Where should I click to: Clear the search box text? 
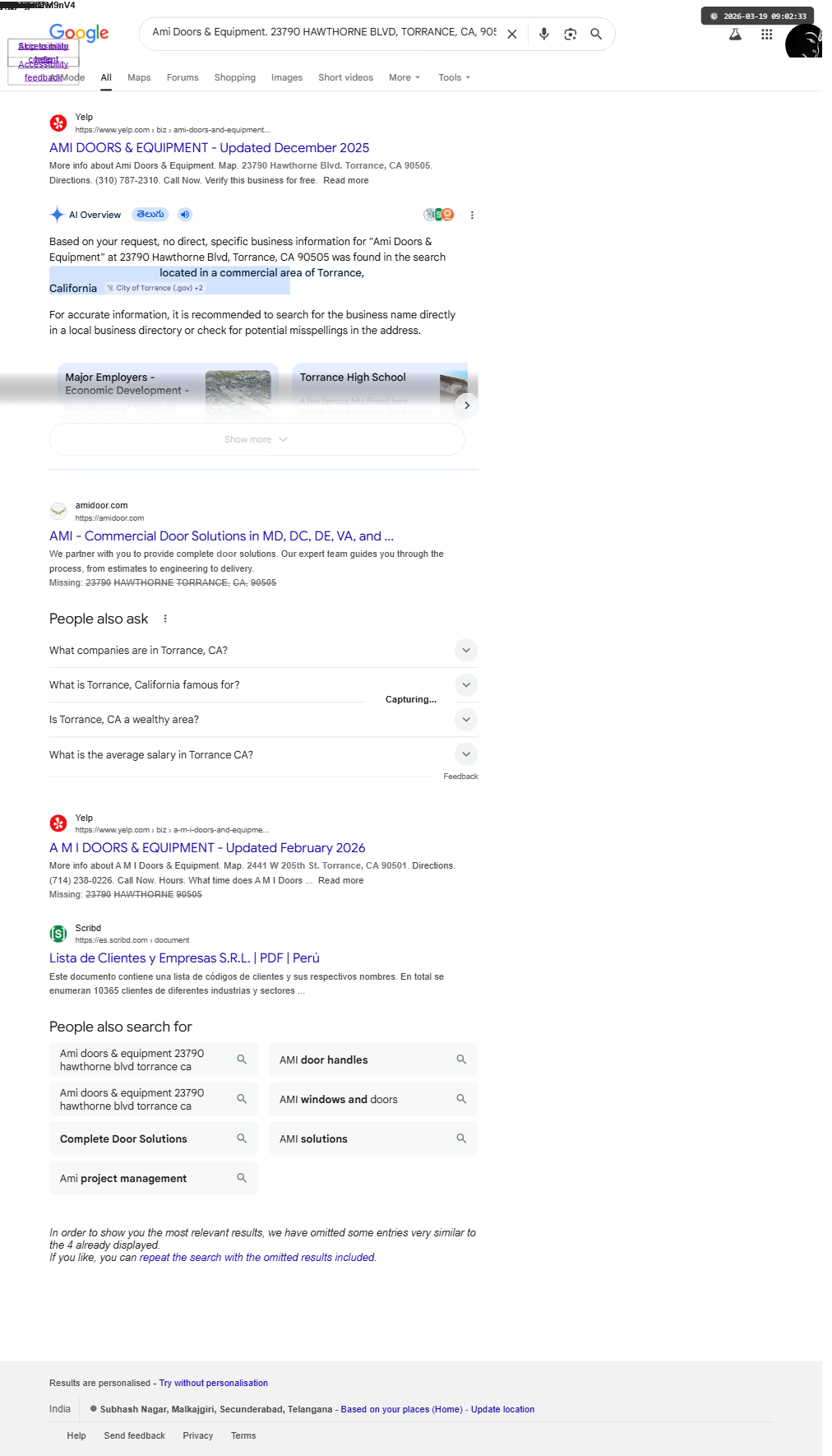coord(511,34)
